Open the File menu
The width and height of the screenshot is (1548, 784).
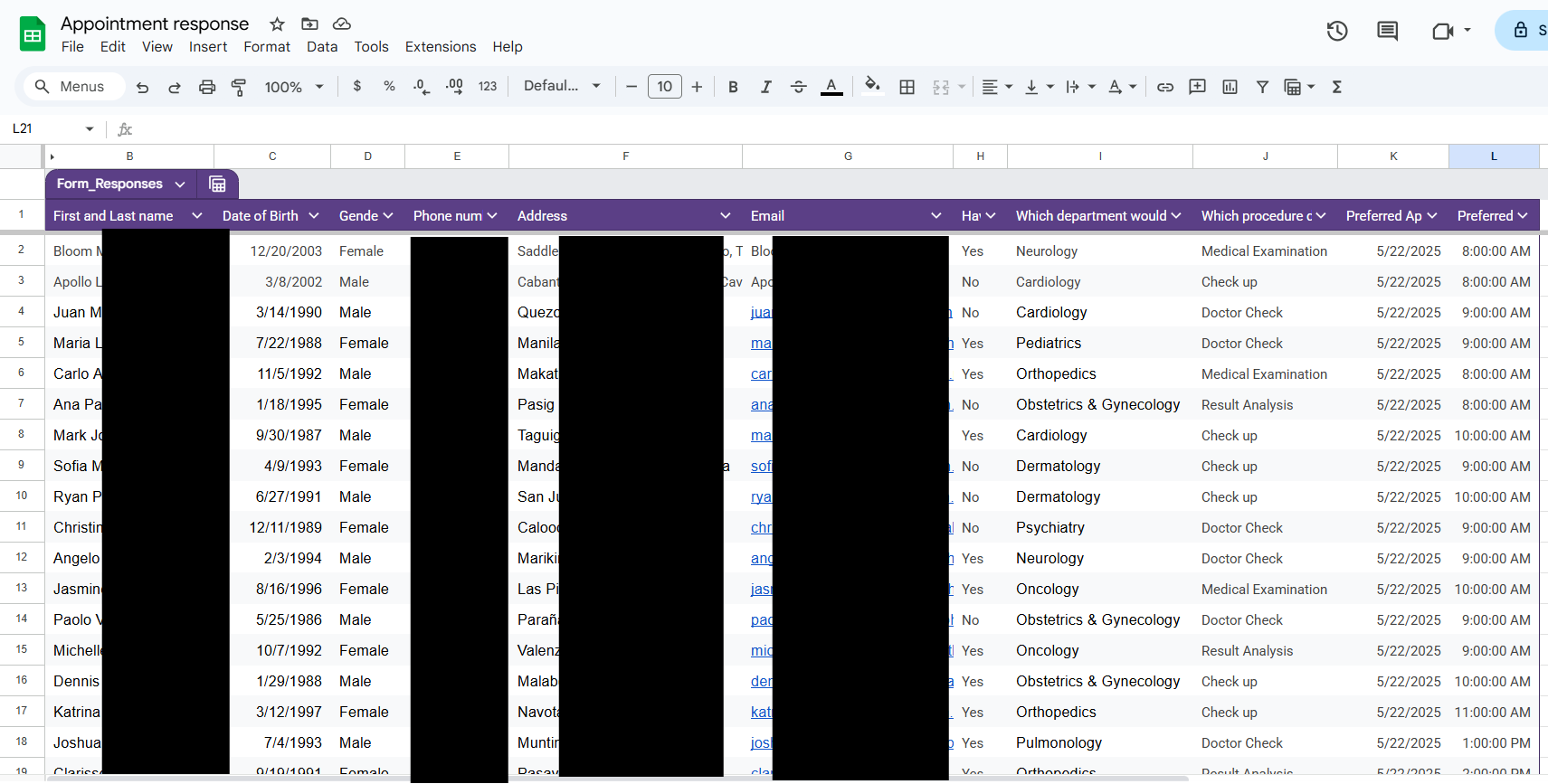(72, 47)
